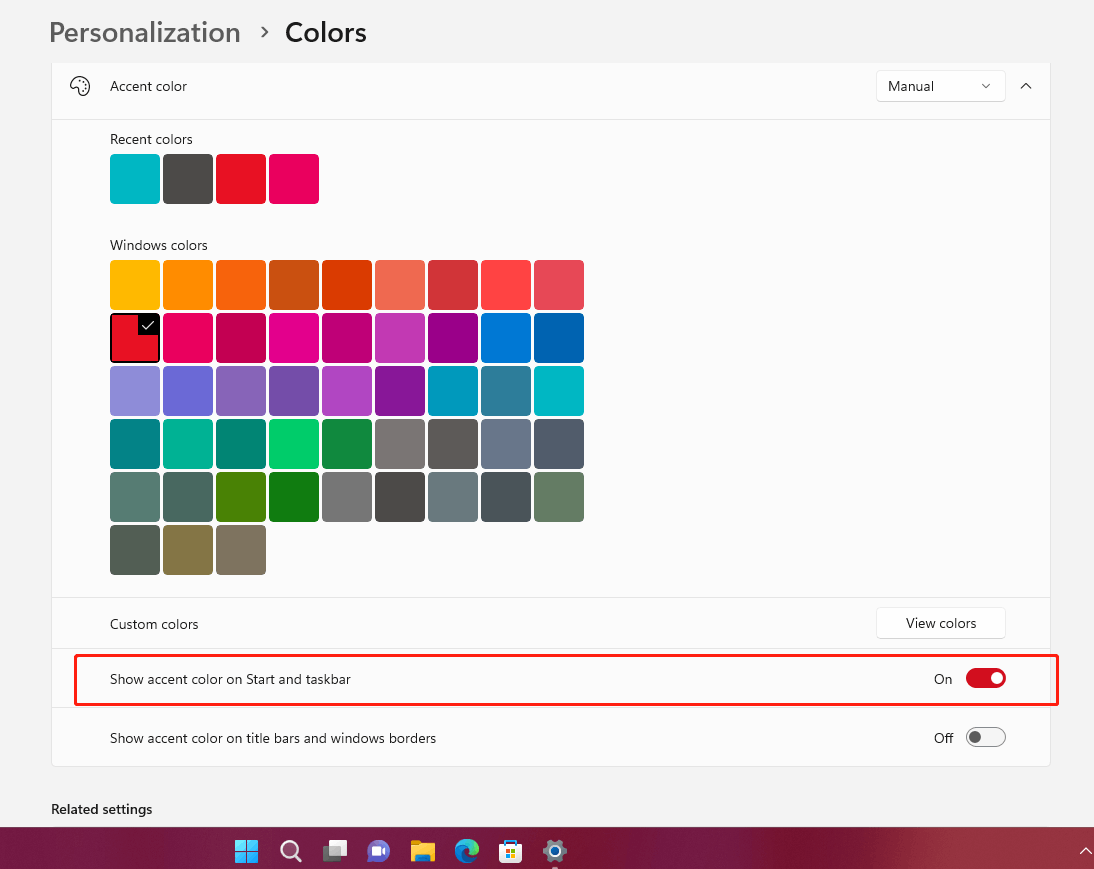Open Windows Search from taskbar

click(x=290, y=851)
